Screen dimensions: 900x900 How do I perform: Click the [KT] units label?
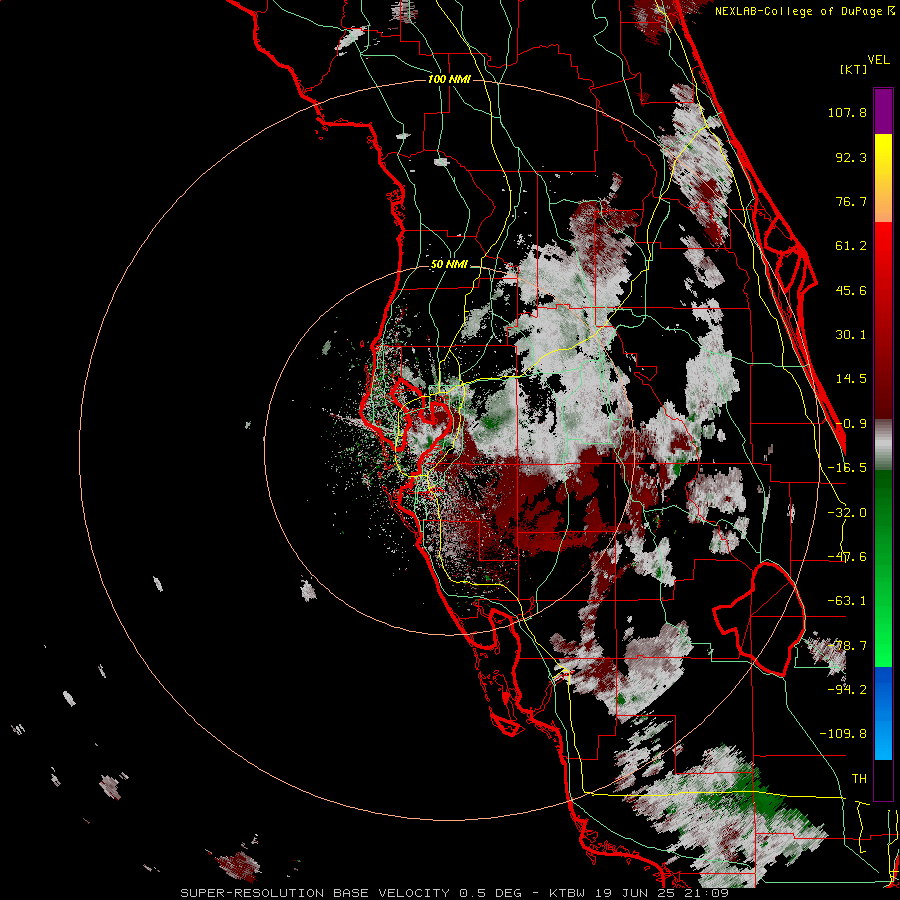click(854, 69)
